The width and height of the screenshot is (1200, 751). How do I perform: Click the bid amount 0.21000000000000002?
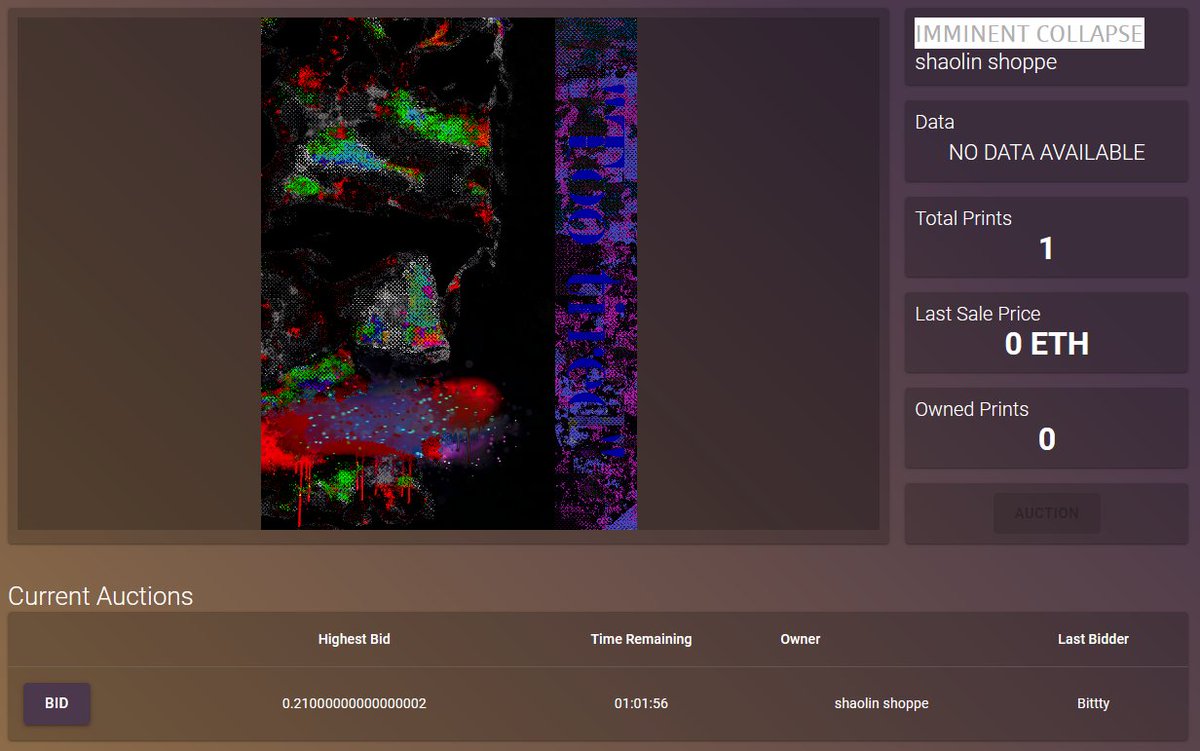[354, 703]
